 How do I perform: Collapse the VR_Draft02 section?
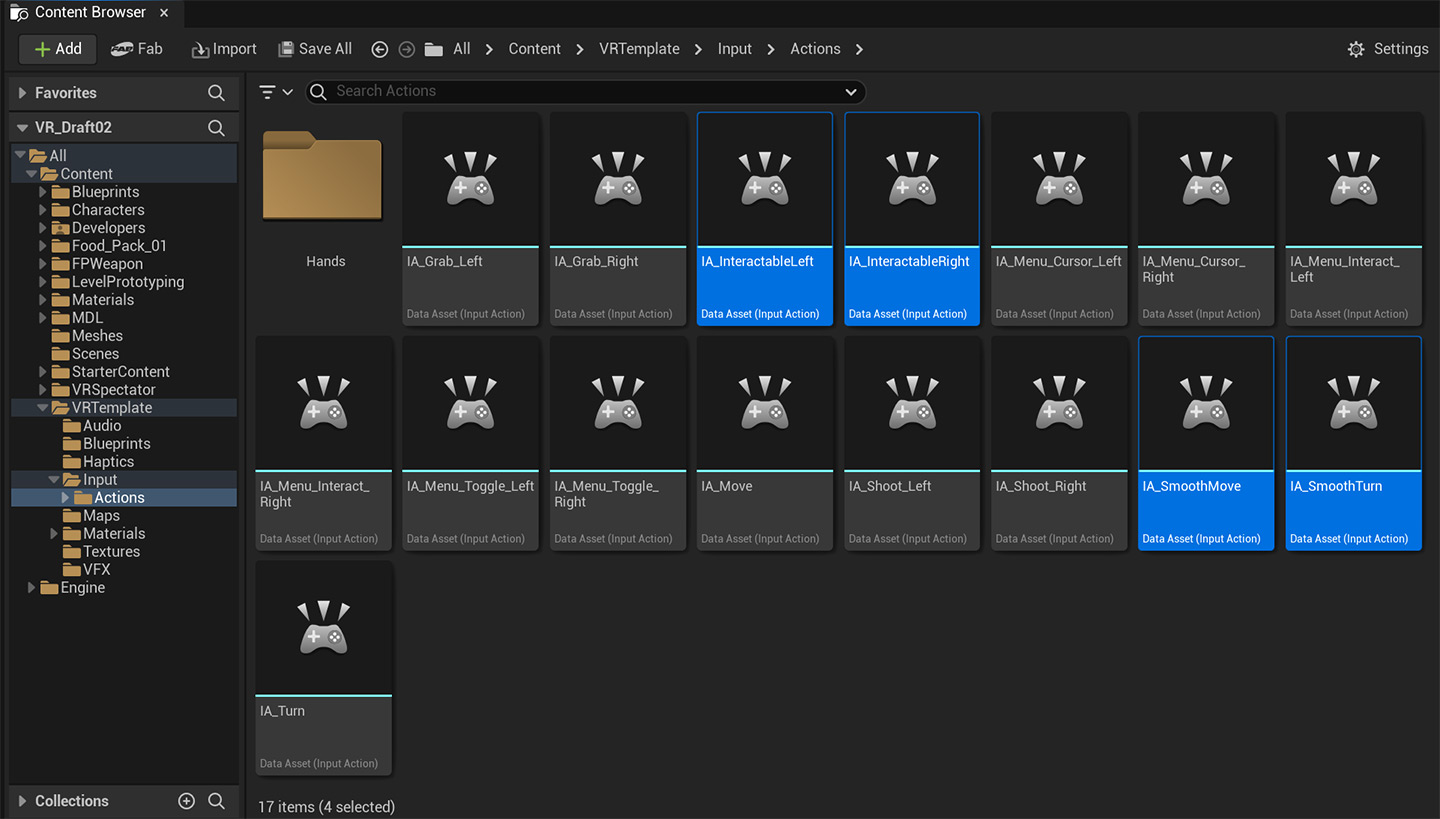(23, 128)
